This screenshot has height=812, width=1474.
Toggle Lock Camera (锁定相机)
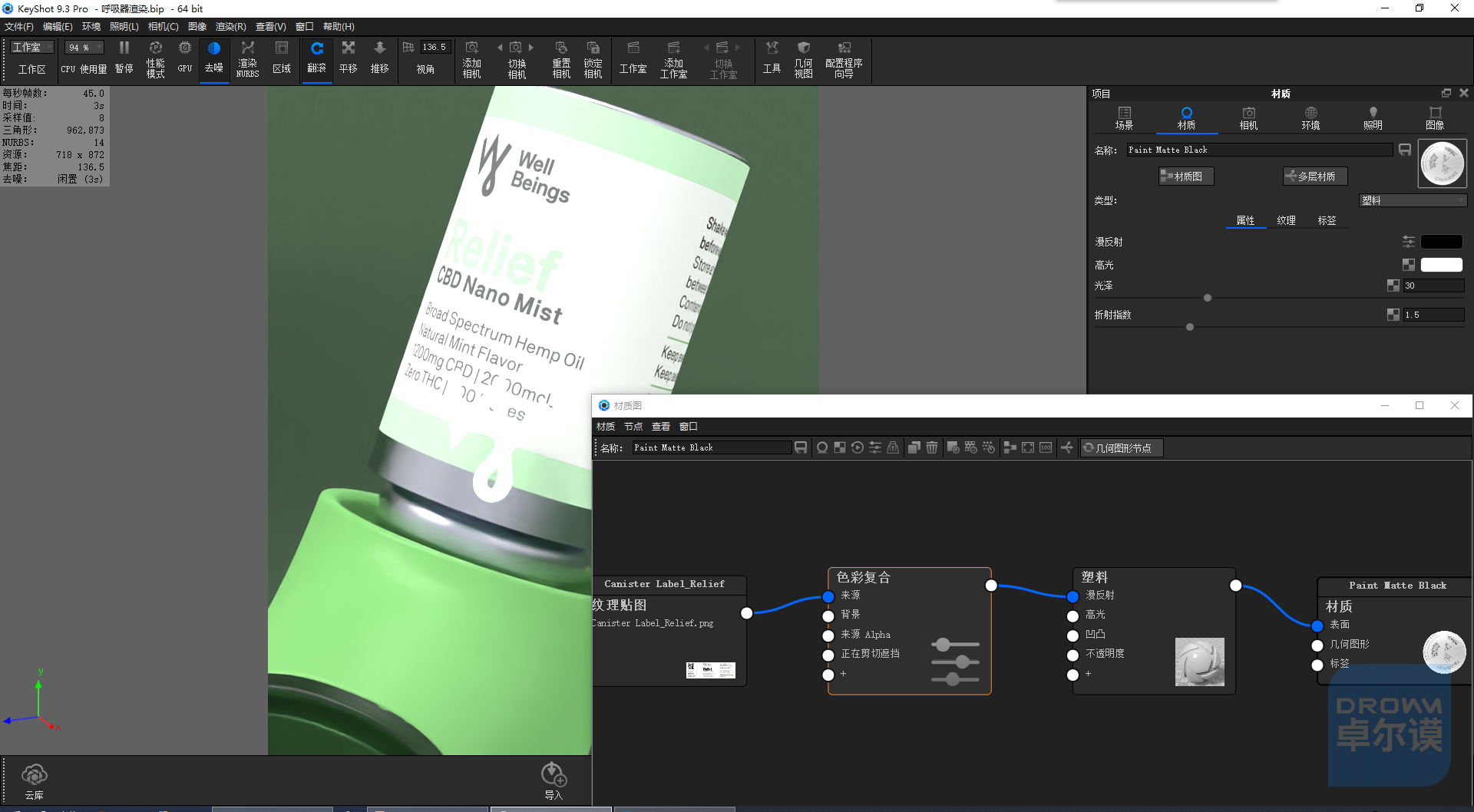[x=593, y=58]
